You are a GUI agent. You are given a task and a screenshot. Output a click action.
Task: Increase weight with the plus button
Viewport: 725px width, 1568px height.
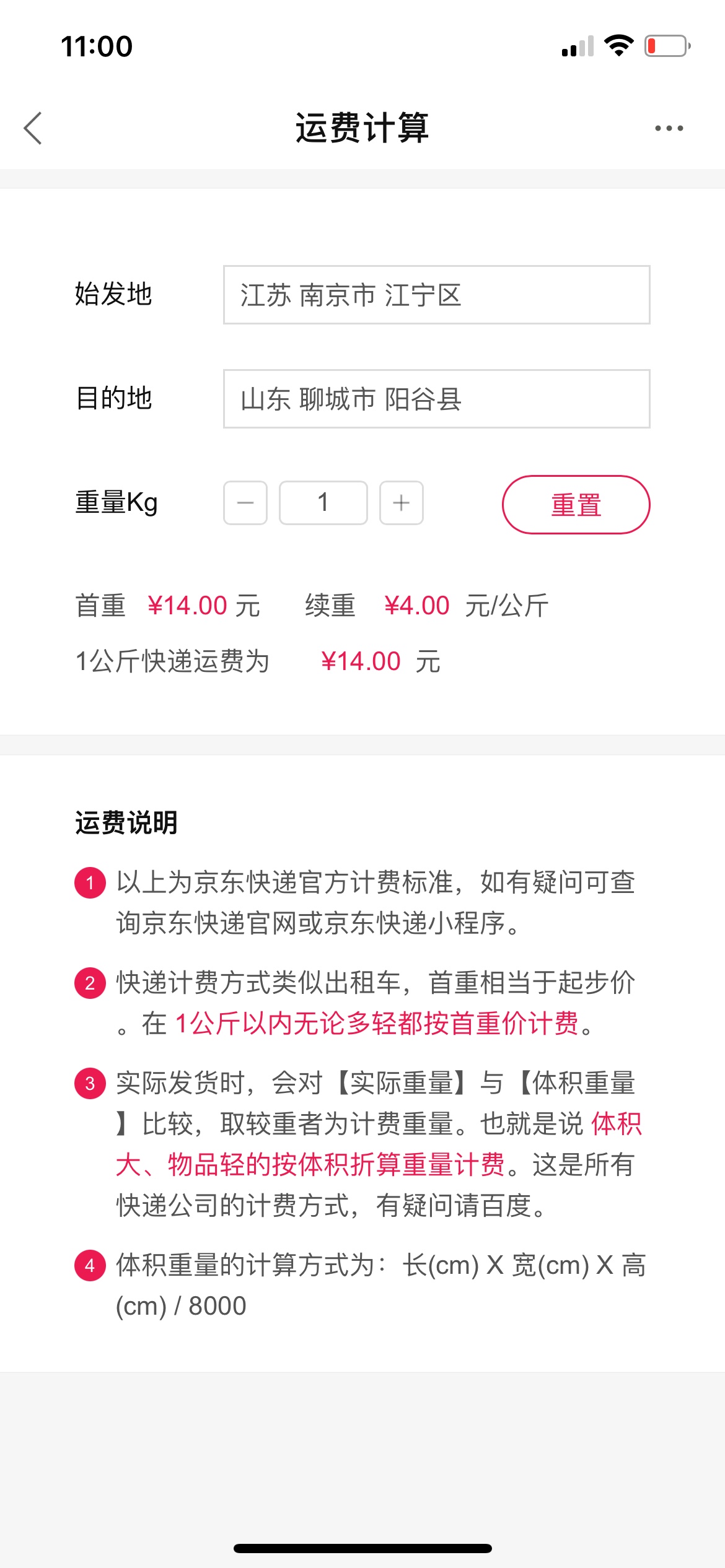pos(402,503)
